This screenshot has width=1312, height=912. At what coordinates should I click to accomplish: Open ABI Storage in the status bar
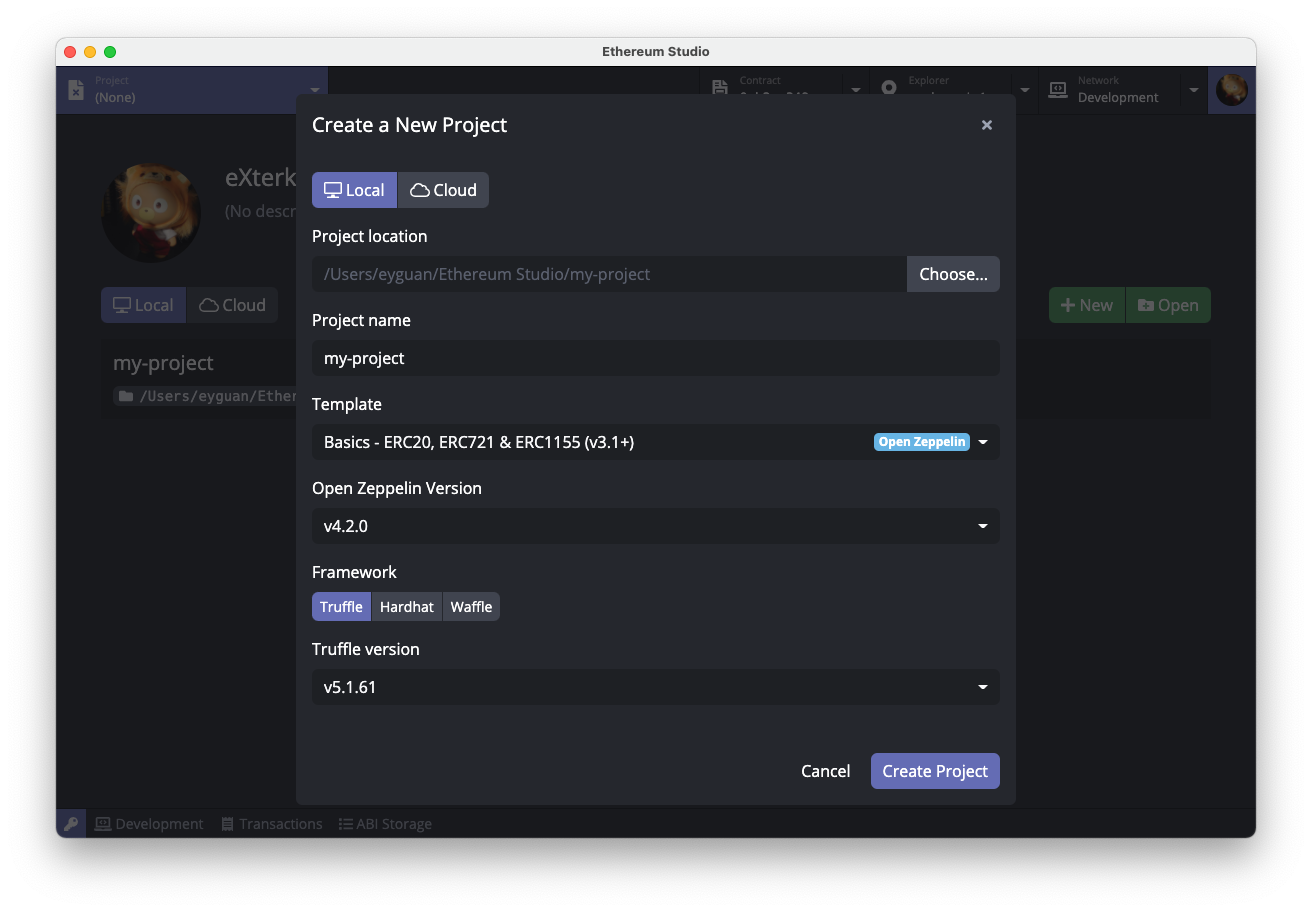(x=385, y=824)
